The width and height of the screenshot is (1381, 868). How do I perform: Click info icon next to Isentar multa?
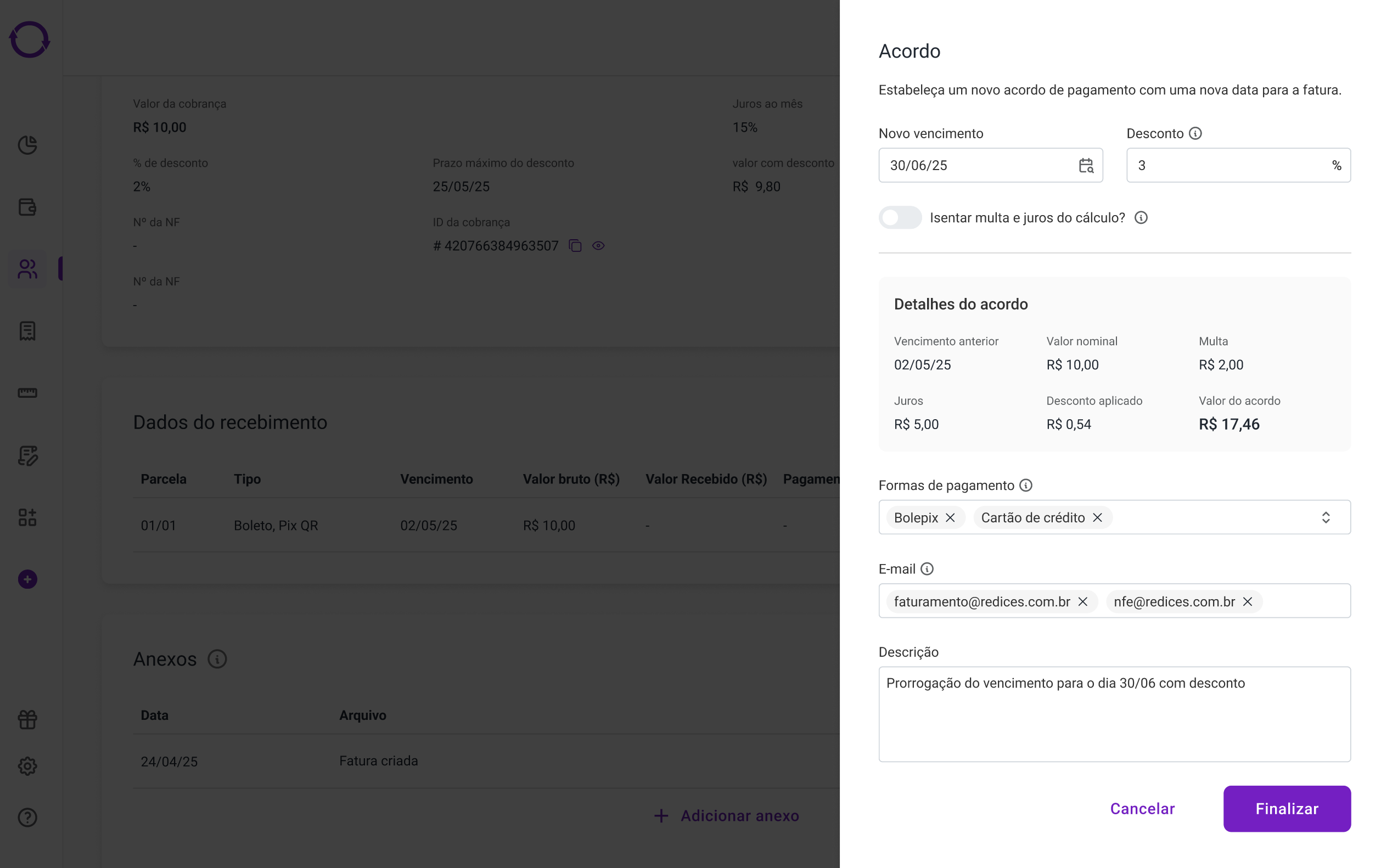pos(1141,218)
